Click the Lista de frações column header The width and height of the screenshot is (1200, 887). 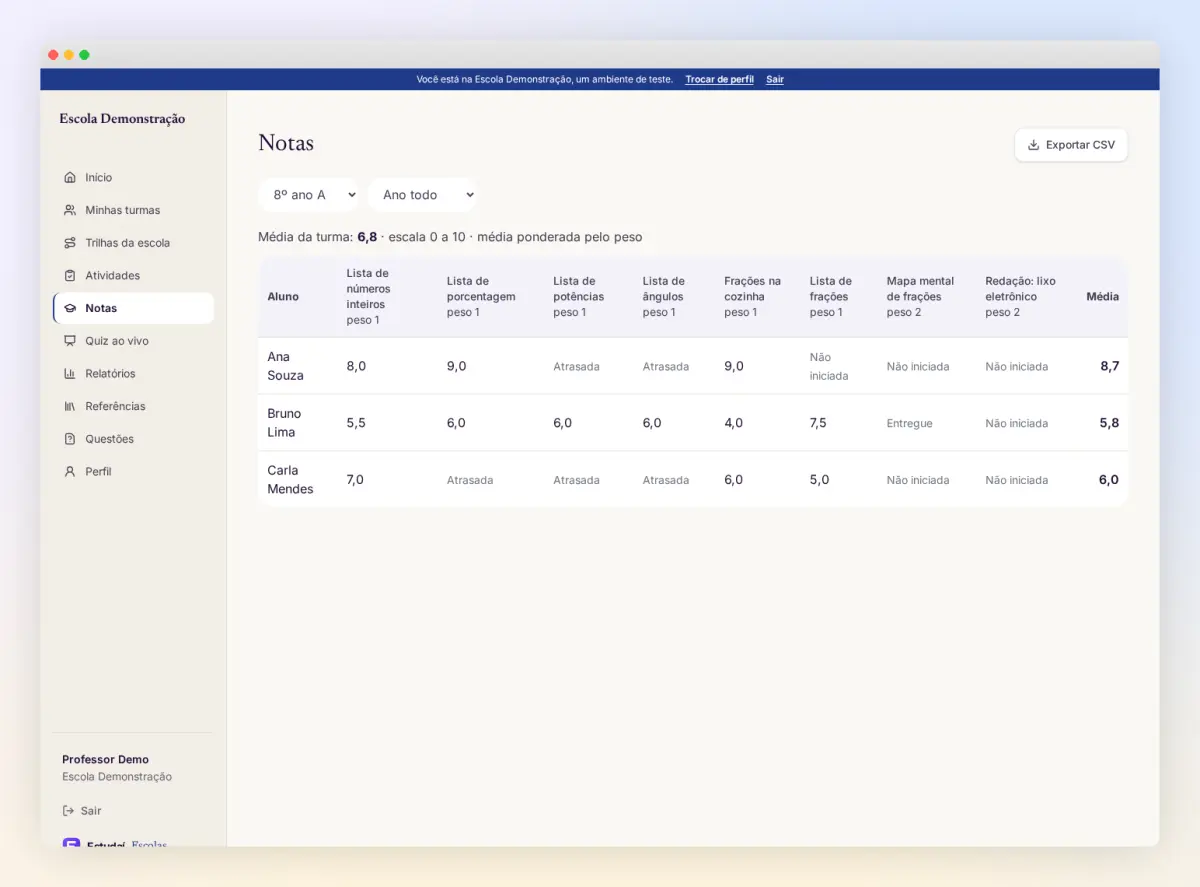tap(830, 296)
